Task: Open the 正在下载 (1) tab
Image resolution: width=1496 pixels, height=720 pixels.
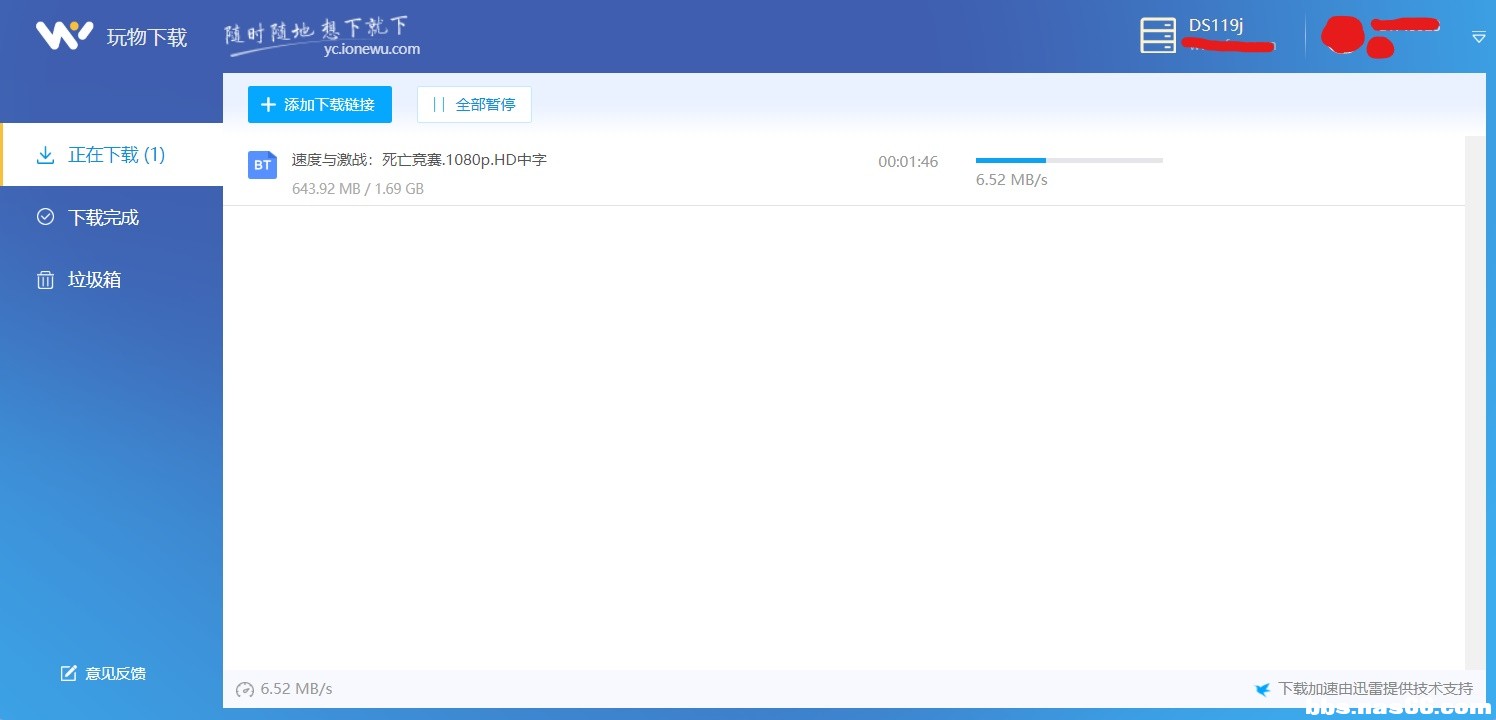Action: coord(111,155)
